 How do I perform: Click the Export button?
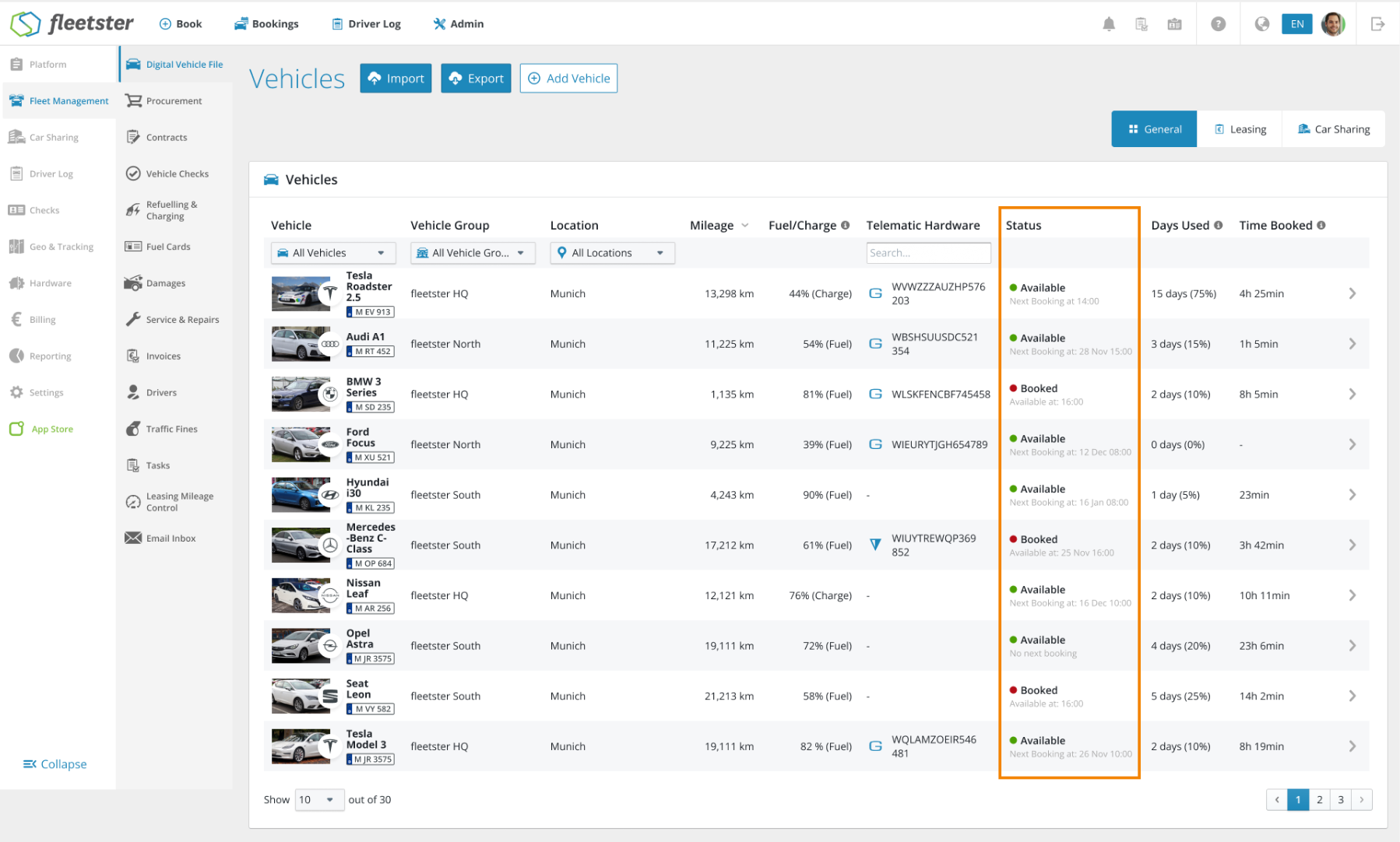point(476,79)
